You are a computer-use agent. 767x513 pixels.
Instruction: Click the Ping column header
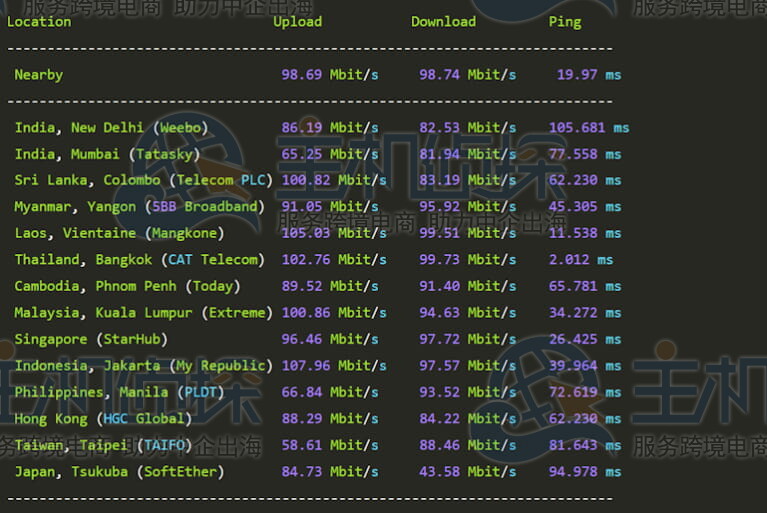(x=564, y=21)
